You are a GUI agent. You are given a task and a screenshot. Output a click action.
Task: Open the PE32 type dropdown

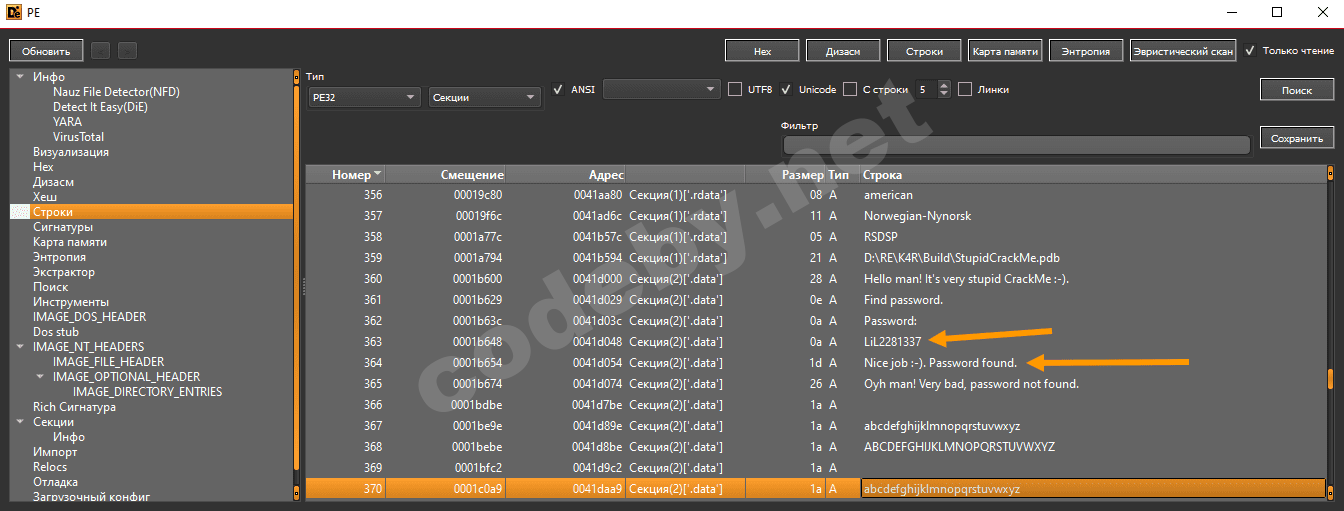tap(364, 97)
